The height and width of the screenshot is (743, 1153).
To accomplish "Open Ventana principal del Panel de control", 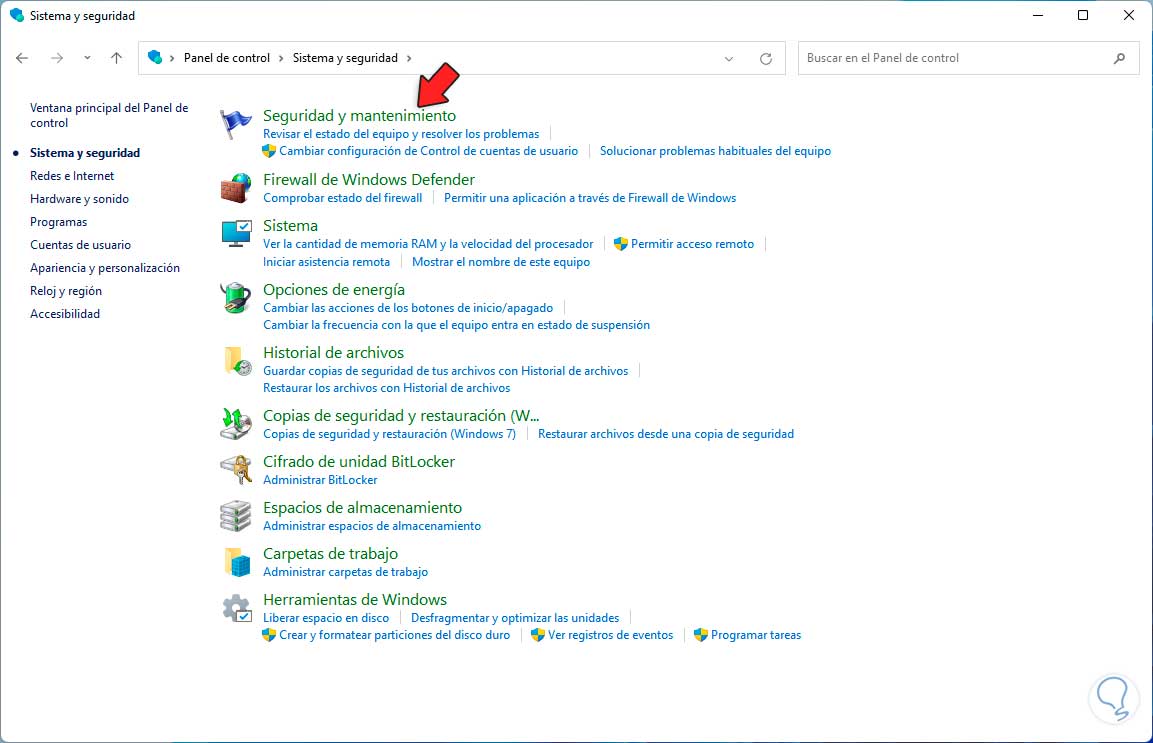I will [x=109, y=115].
